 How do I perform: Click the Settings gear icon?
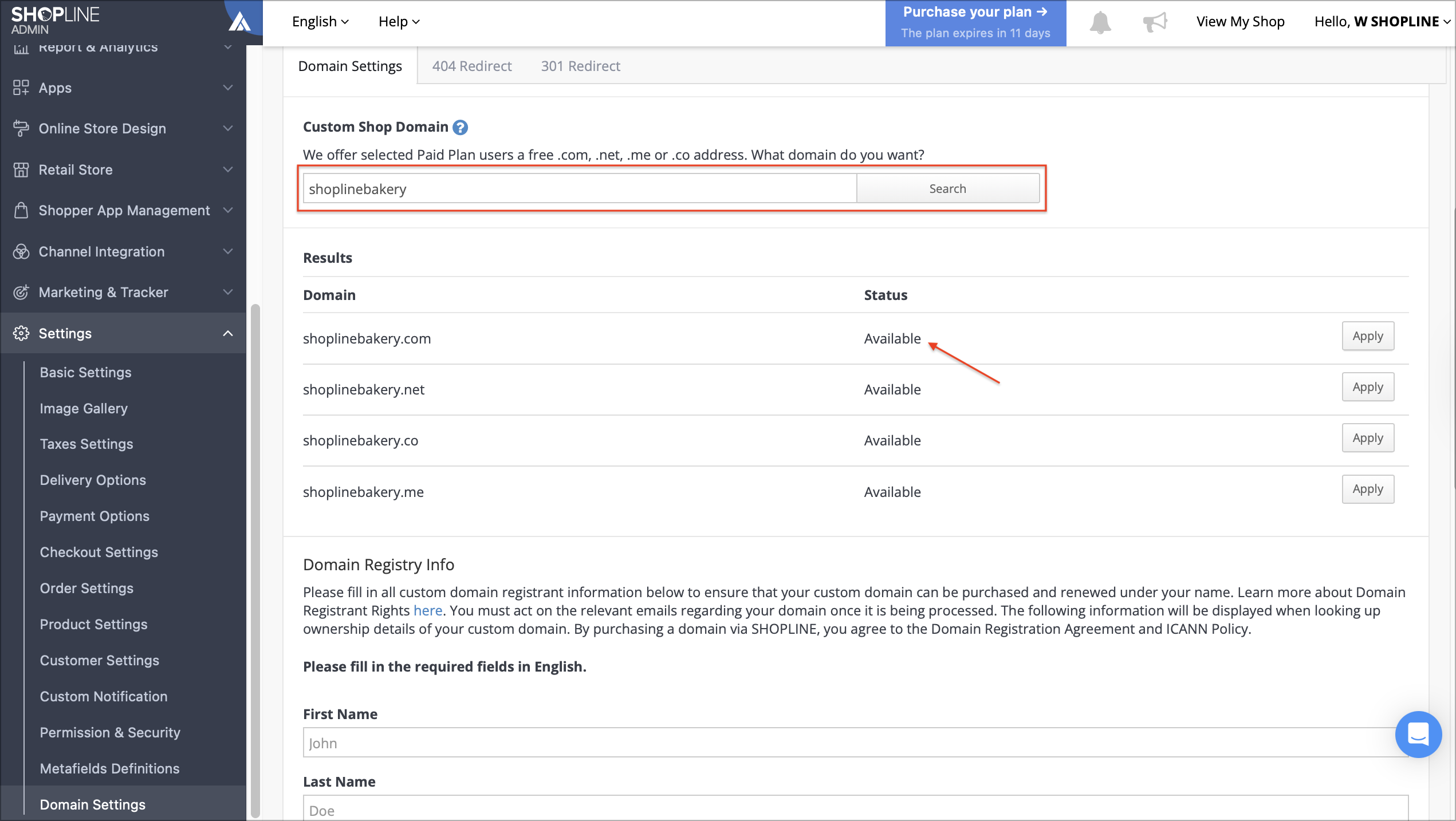point(21,333)
